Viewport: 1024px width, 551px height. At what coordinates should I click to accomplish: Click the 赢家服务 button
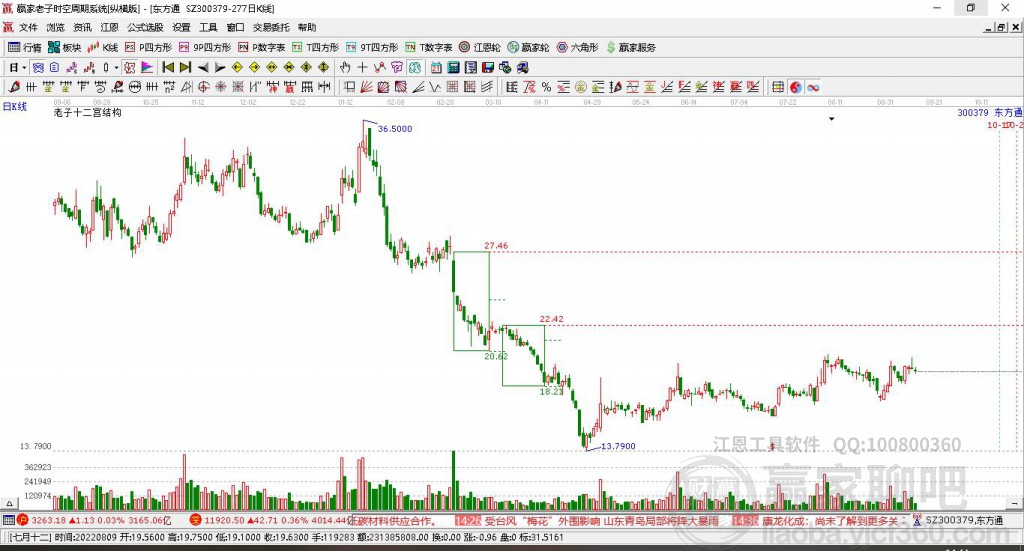[x=630, y=47]
